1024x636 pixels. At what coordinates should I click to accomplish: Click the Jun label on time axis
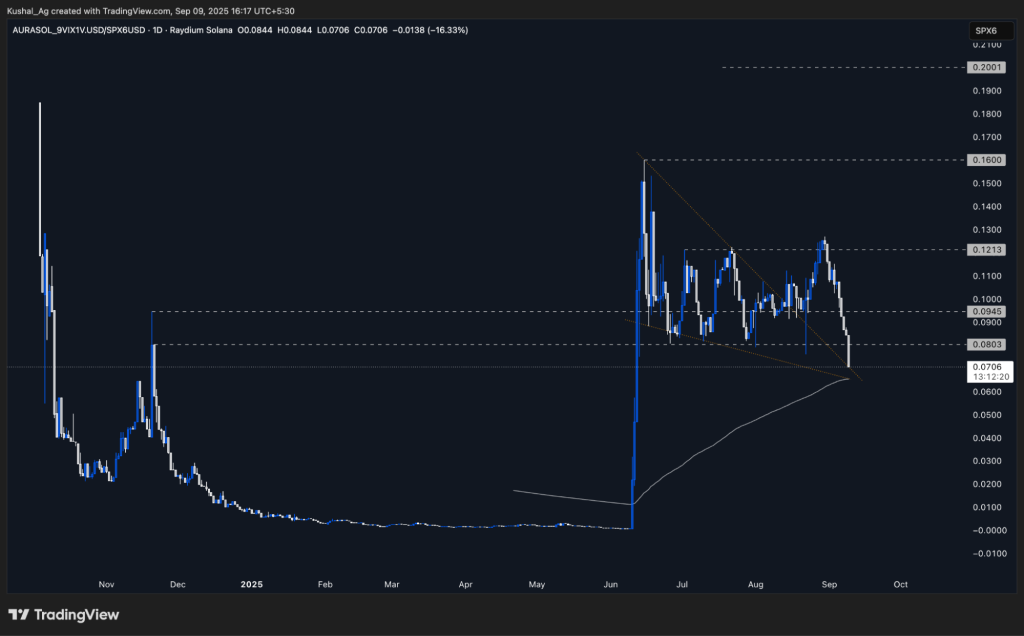coord(611,584)
